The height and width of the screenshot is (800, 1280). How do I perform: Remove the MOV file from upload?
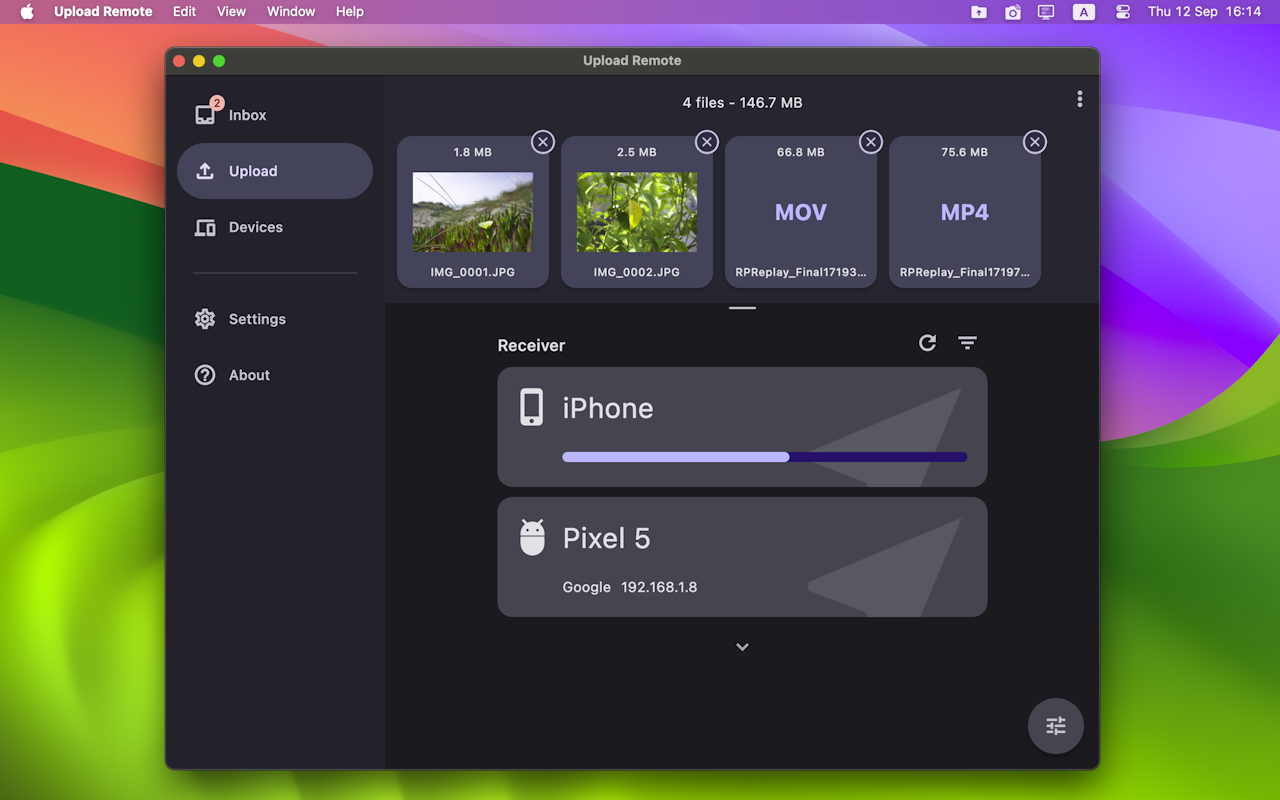[870, 142]
